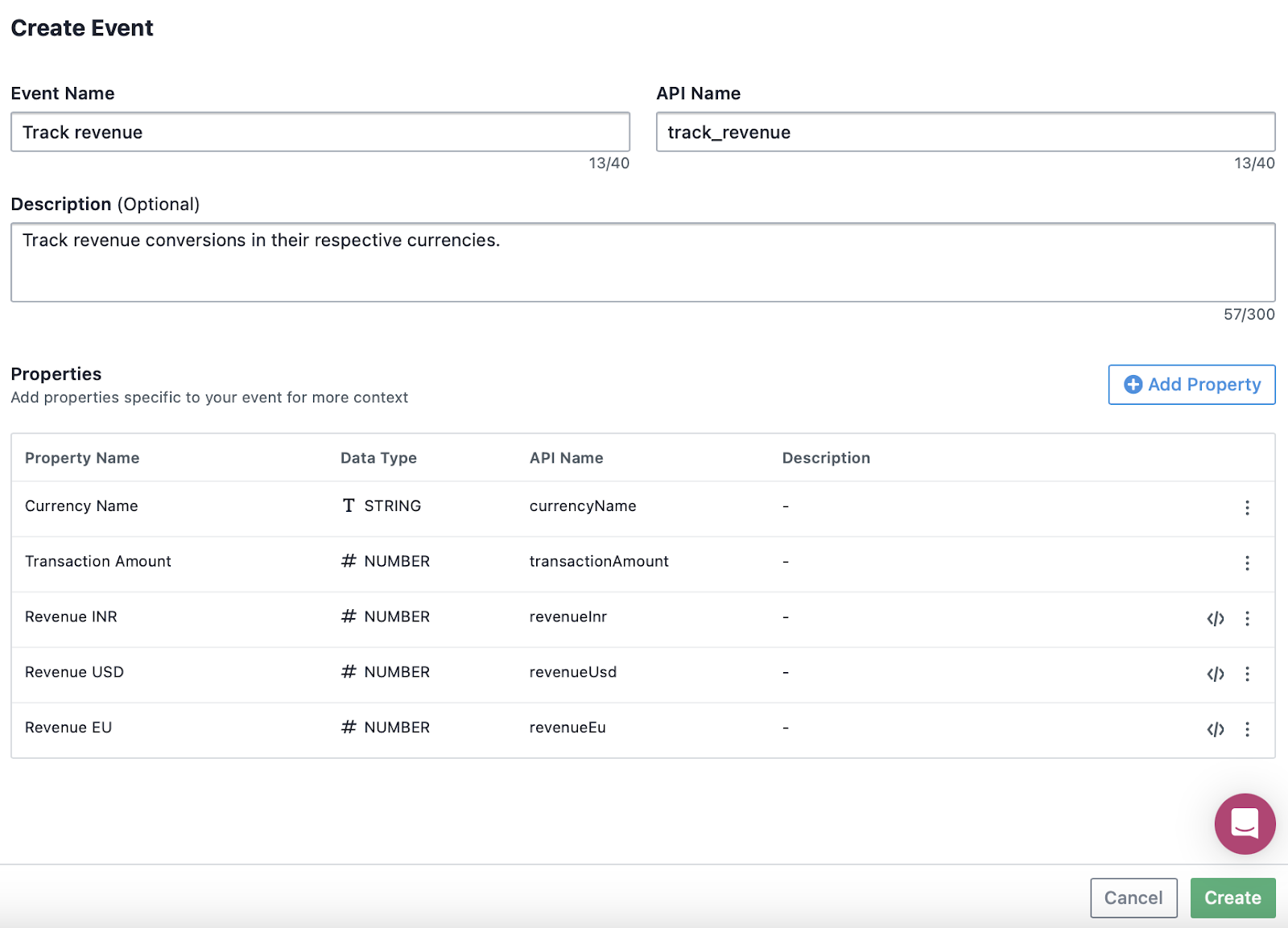The height and width of the screenshot is (928, 1288).
Task: Click the transactionAmount API name cell
Action: (x=599, y=562)
